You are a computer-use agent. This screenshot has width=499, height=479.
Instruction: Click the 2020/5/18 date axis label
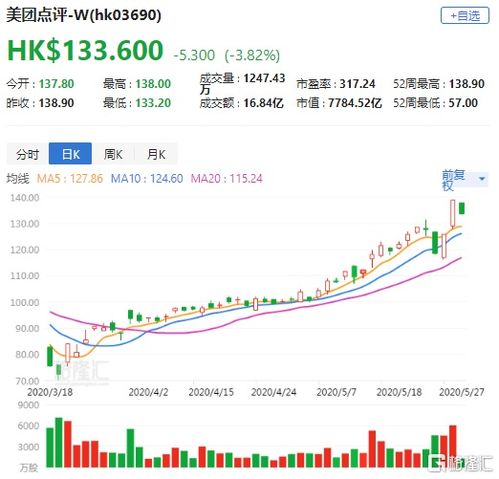coord(399,392)
